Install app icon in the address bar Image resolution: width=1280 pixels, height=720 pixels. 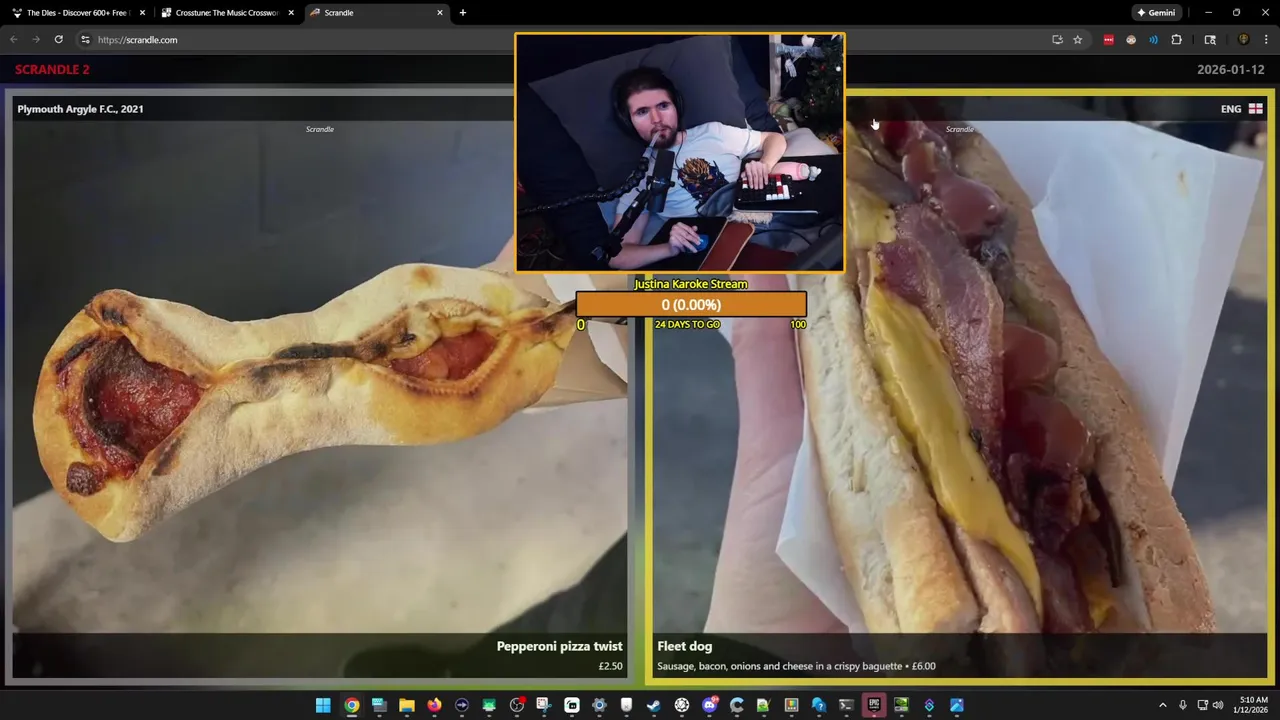(x=1057, y=39)
